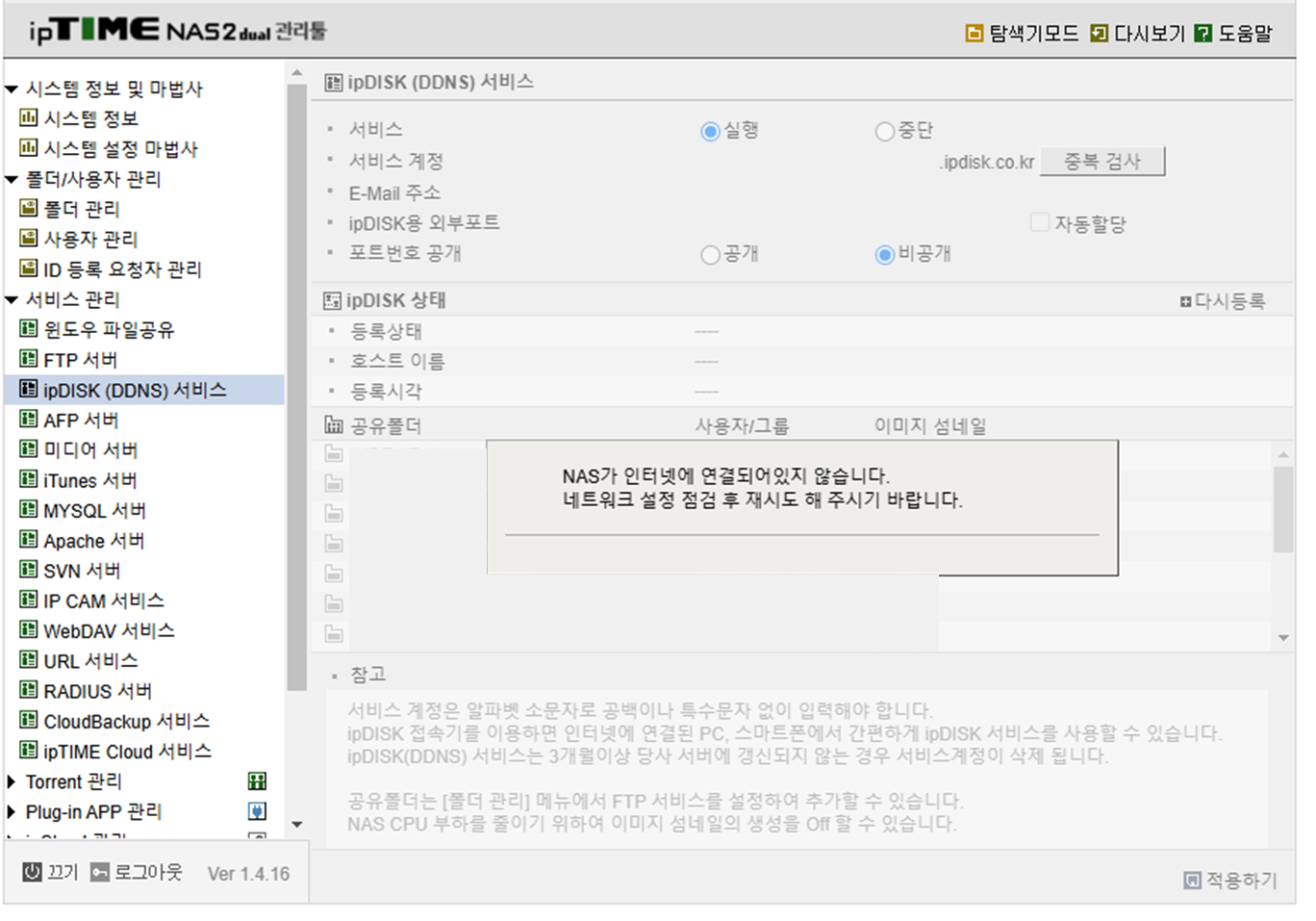Screen dimensions: 1316x921
Task: Click the iTunes 서버 icon
Action: (29, 479)
